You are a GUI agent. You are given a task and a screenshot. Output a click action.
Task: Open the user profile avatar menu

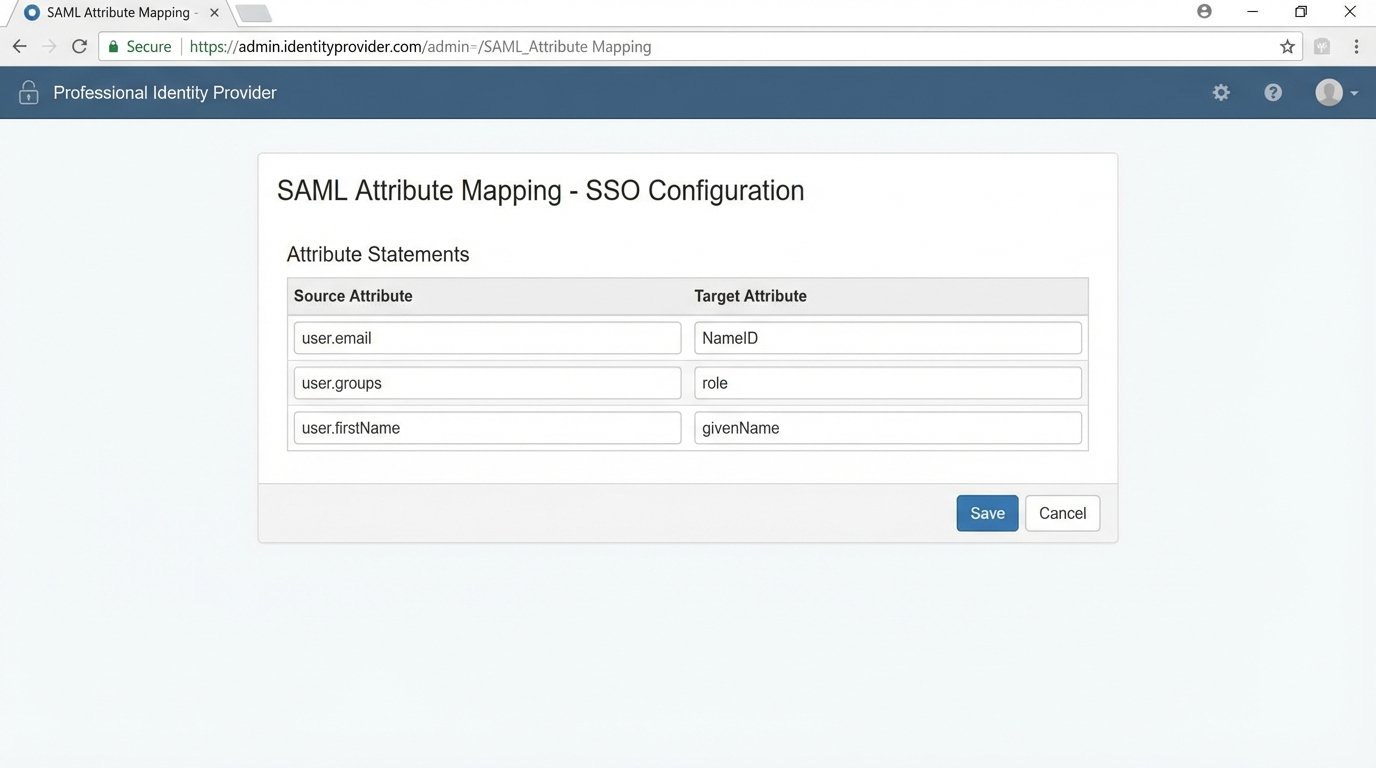click(x=1328, y=91)
